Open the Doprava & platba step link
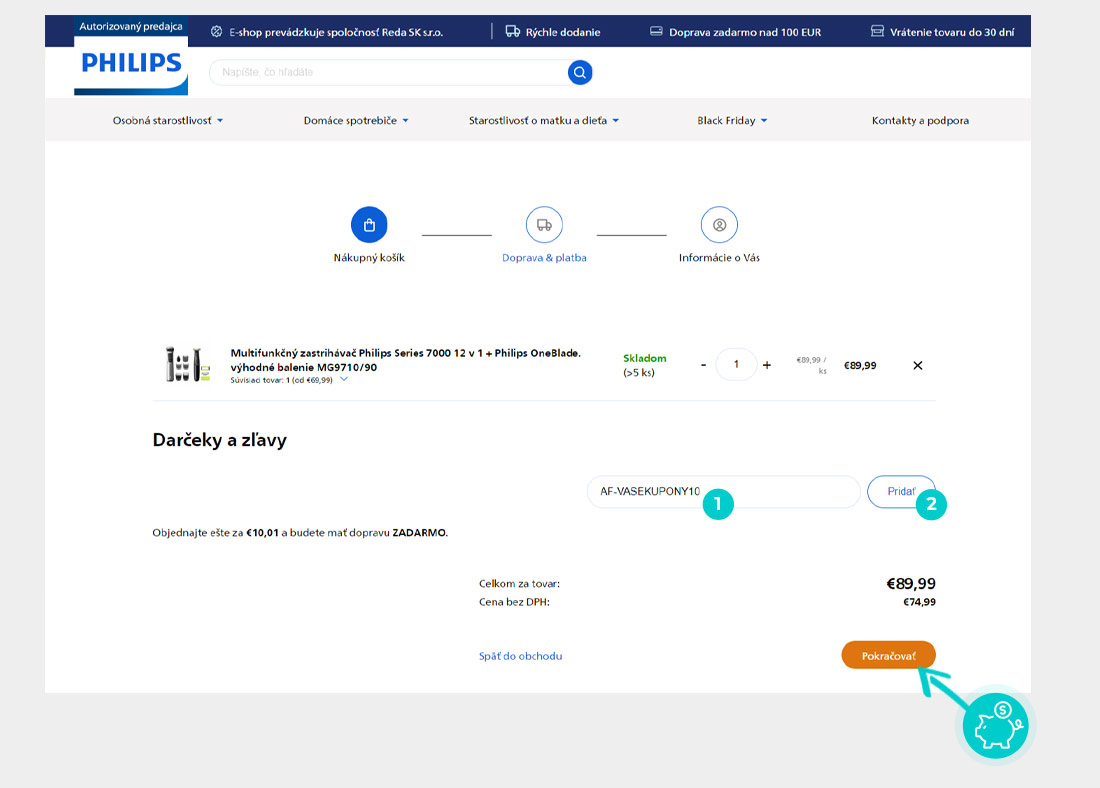 tap(544, 258)
